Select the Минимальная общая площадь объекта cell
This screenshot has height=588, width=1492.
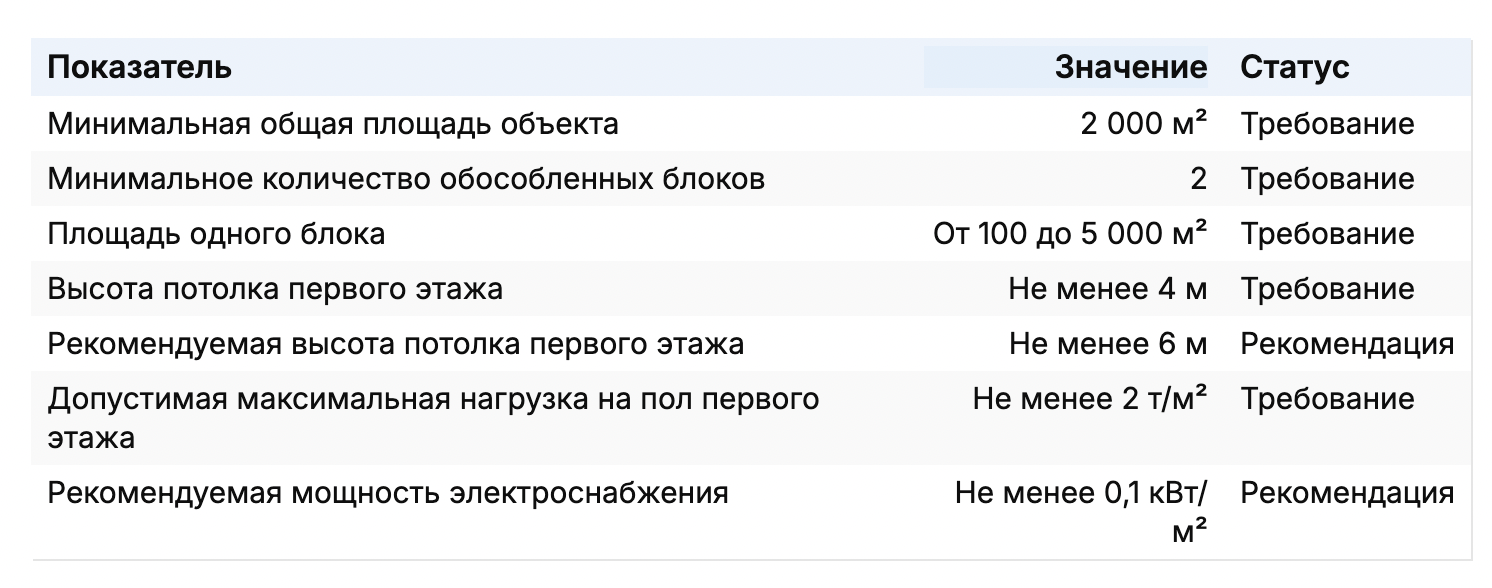[333, 124]
